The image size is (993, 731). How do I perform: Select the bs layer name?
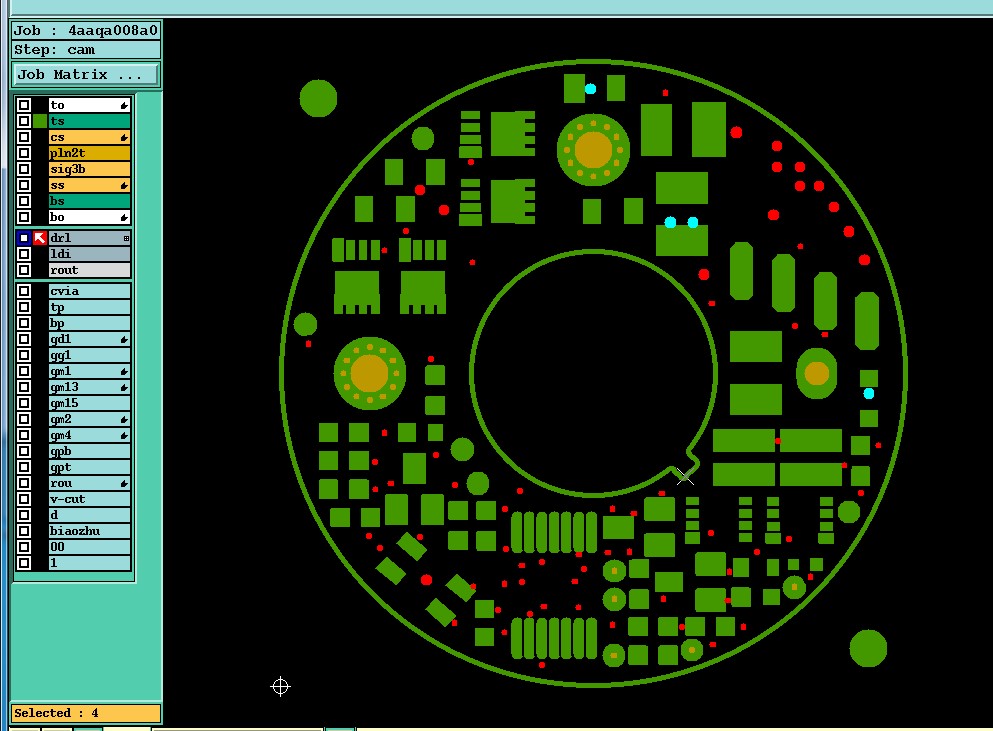(89, 201)
